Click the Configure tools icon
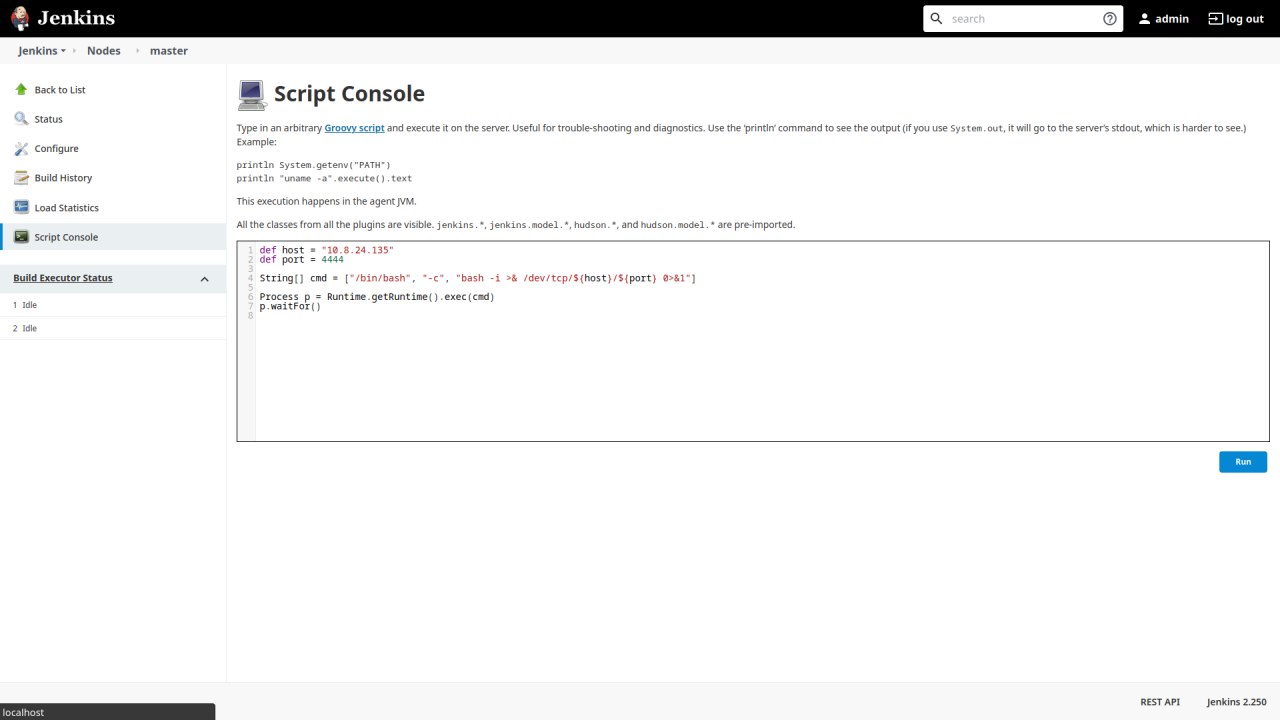Viewport: 1280px width, 720px height. 21,148
